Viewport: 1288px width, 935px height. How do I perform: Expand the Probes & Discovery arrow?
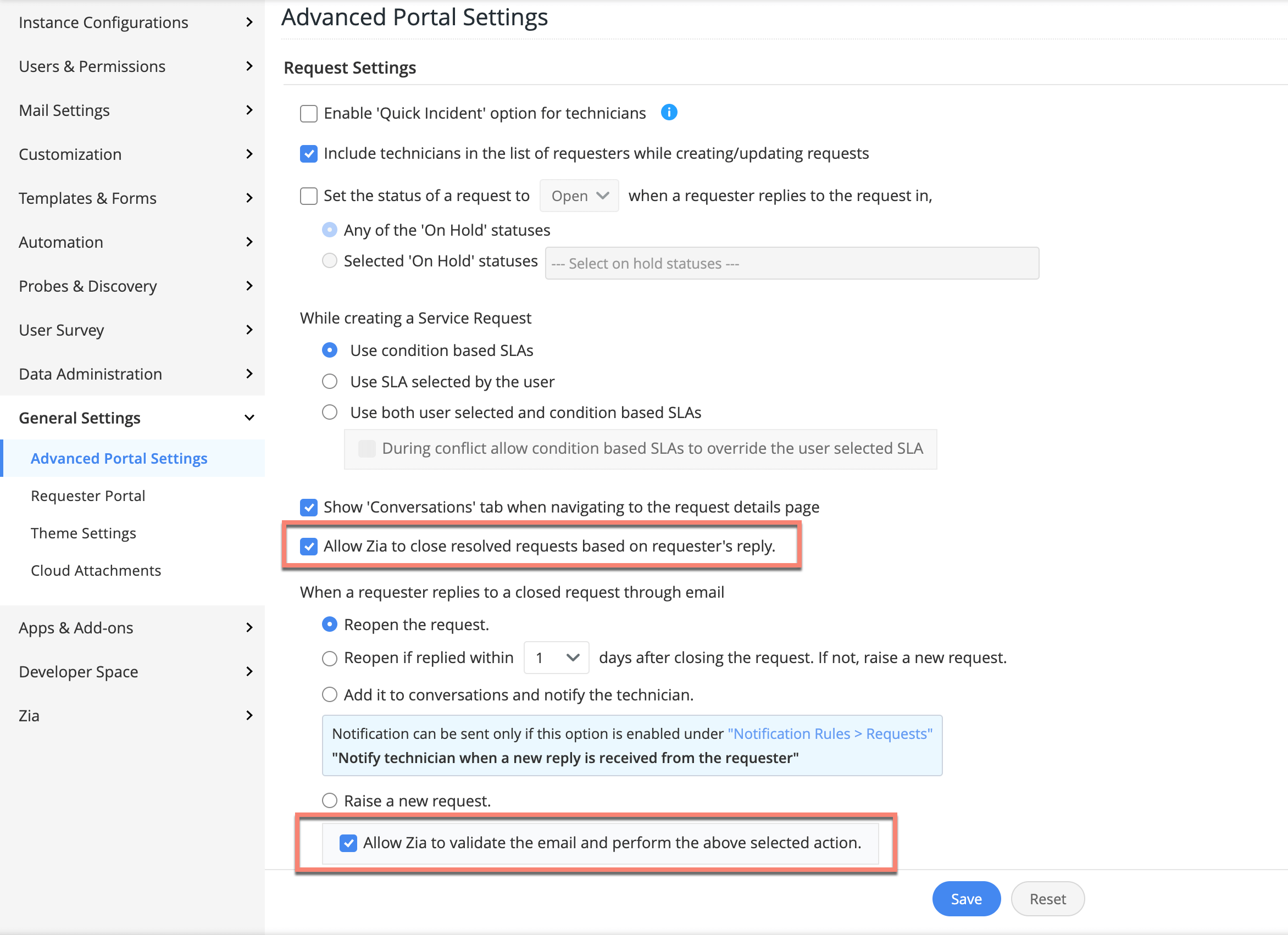pyautogui.click(x=249, y=286)
